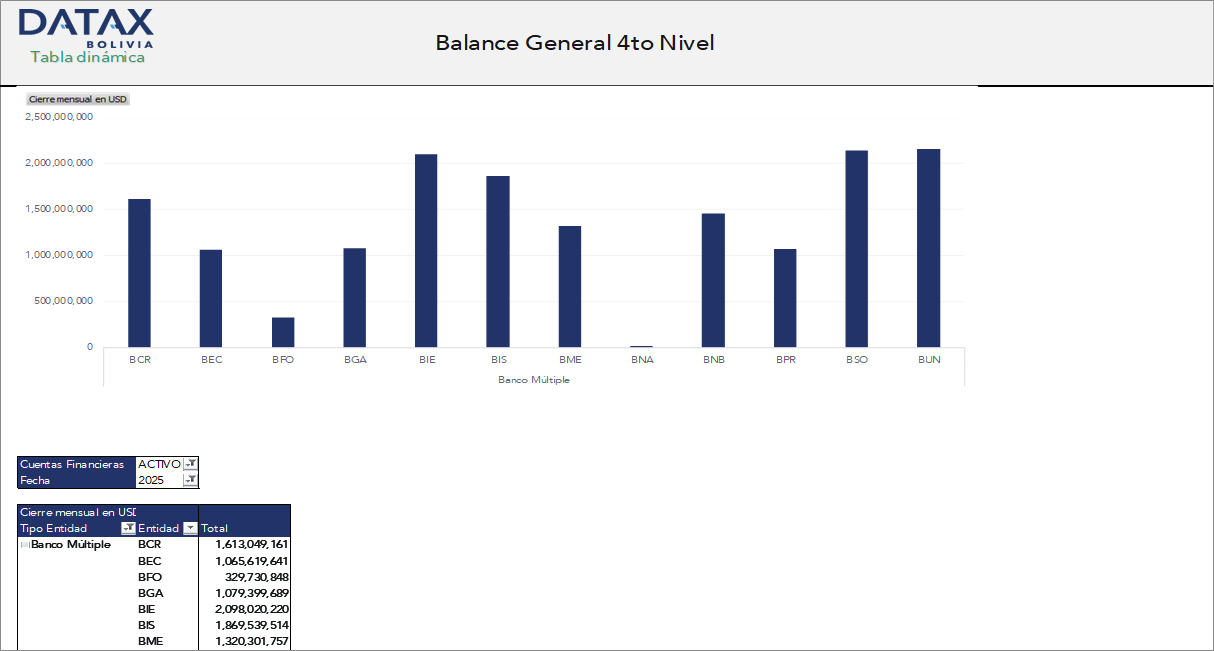Expand the Cuentas Financieras ACTIVO dropdown

[x=190, y=464]
